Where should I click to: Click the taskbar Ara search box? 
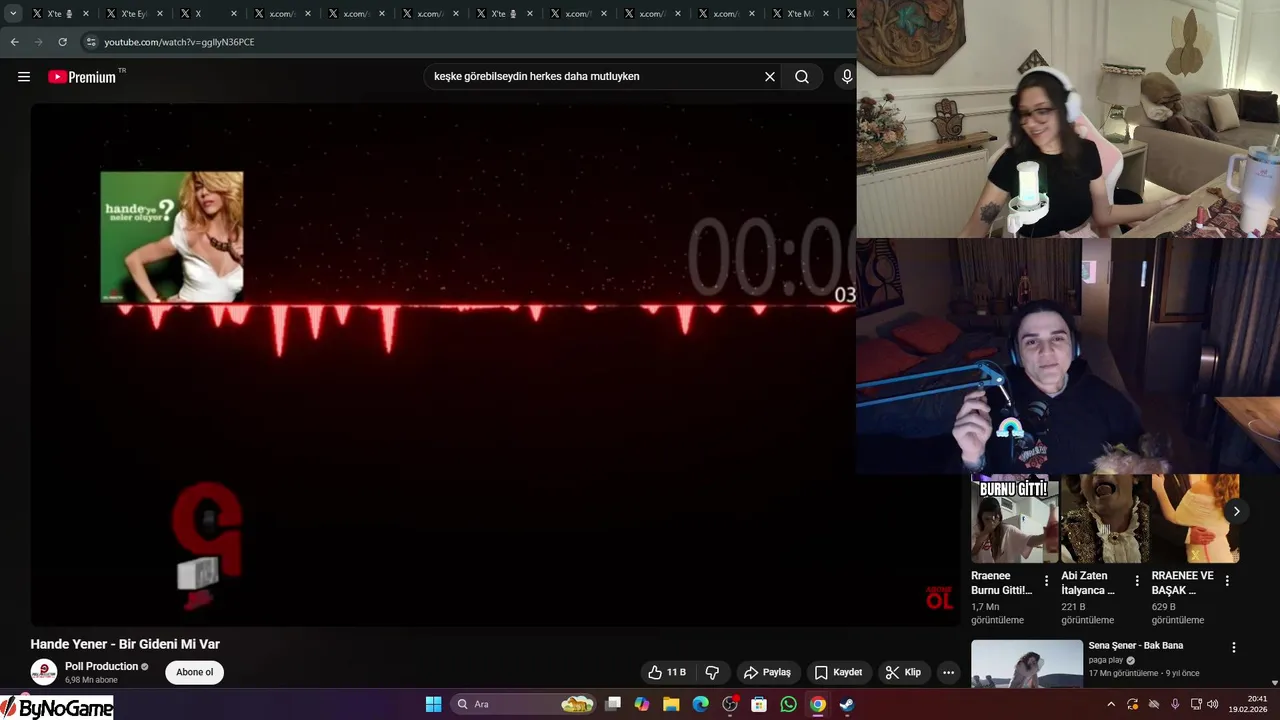(524, 704)
